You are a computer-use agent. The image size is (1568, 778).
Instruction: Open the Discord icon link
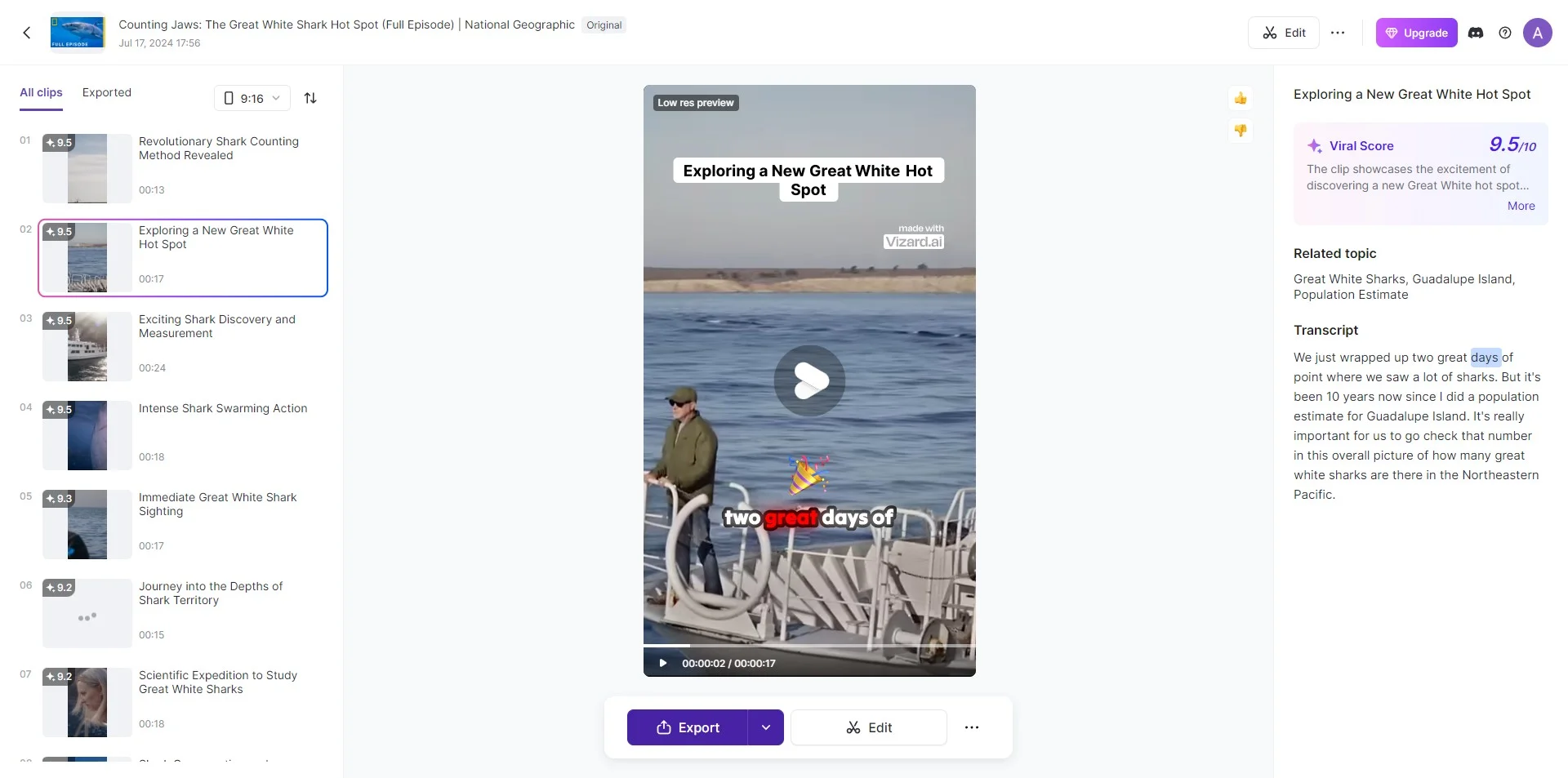(1476, 33)
